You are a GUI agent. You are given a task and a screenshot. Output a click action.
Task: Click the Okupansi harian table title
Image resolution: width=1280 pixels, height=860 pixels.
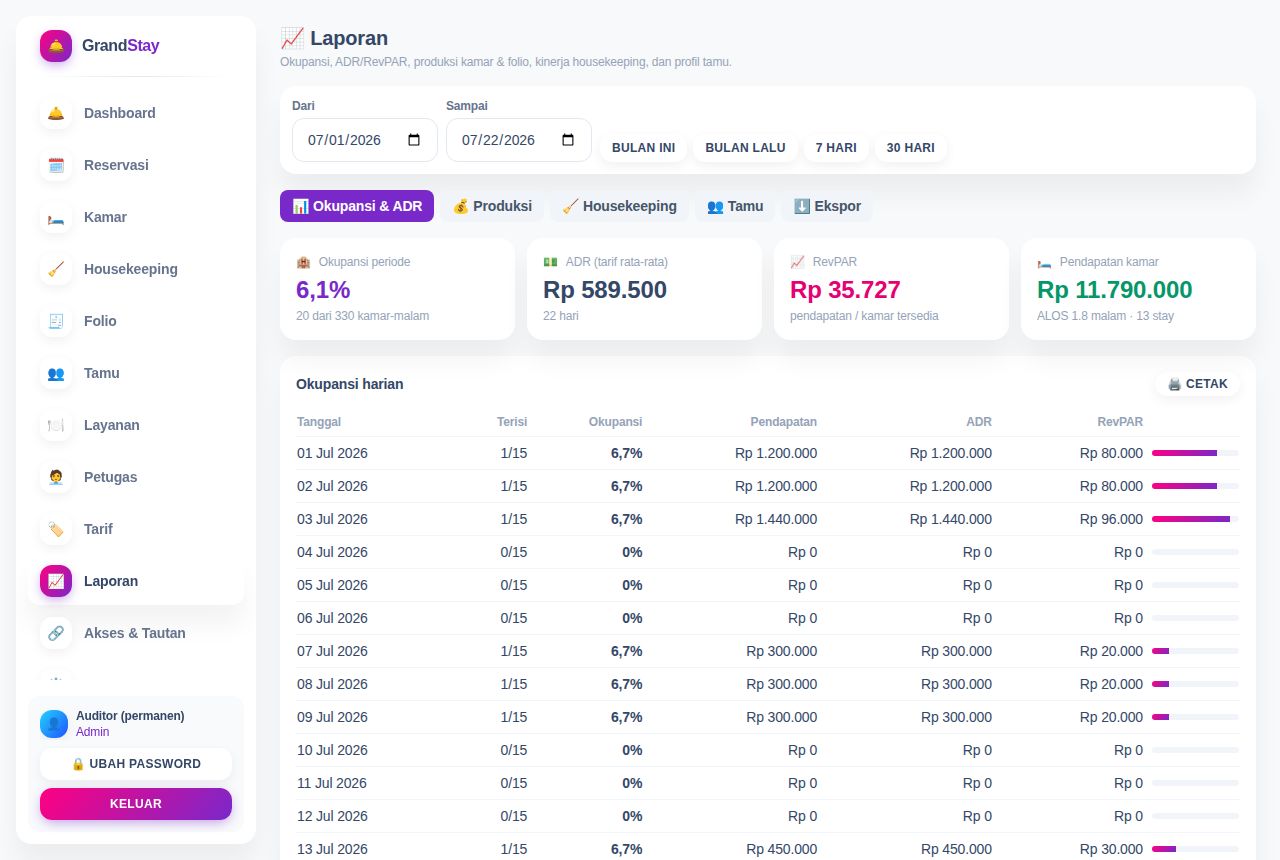(350, 384)
